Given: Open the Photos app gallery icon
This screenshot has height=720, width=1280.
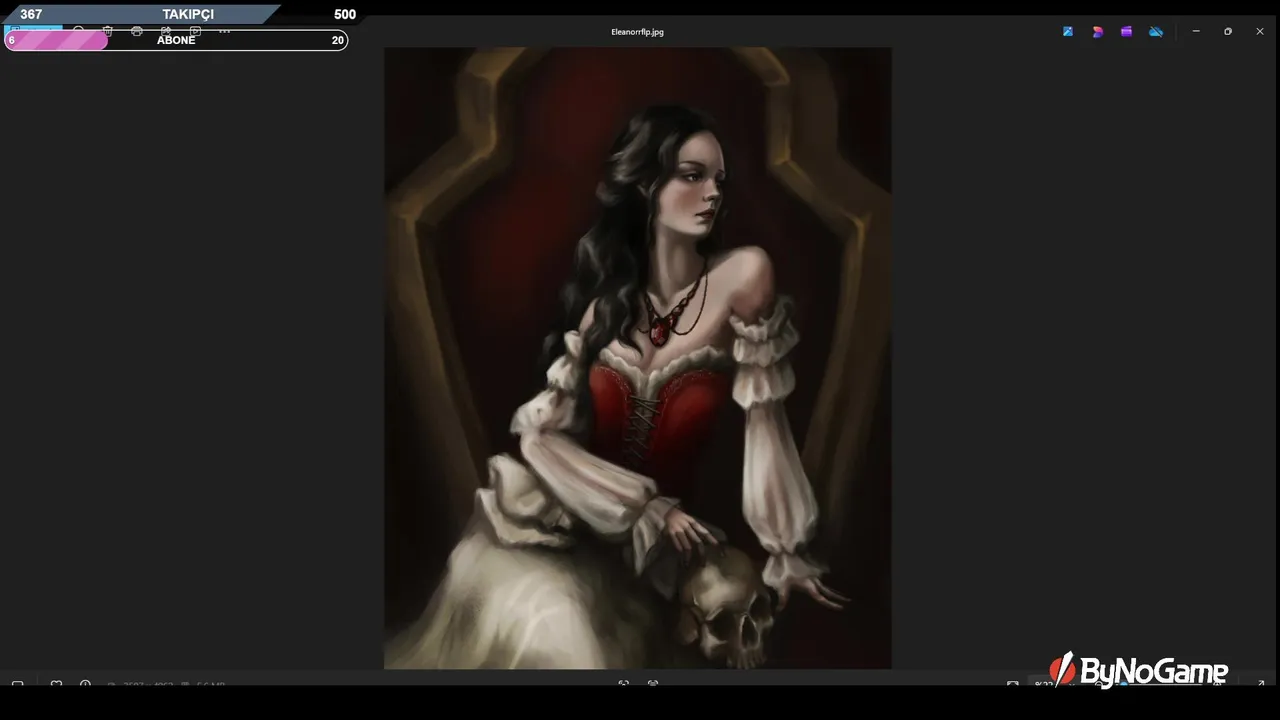Looking at the screenshot, I should coord(1068,32).
